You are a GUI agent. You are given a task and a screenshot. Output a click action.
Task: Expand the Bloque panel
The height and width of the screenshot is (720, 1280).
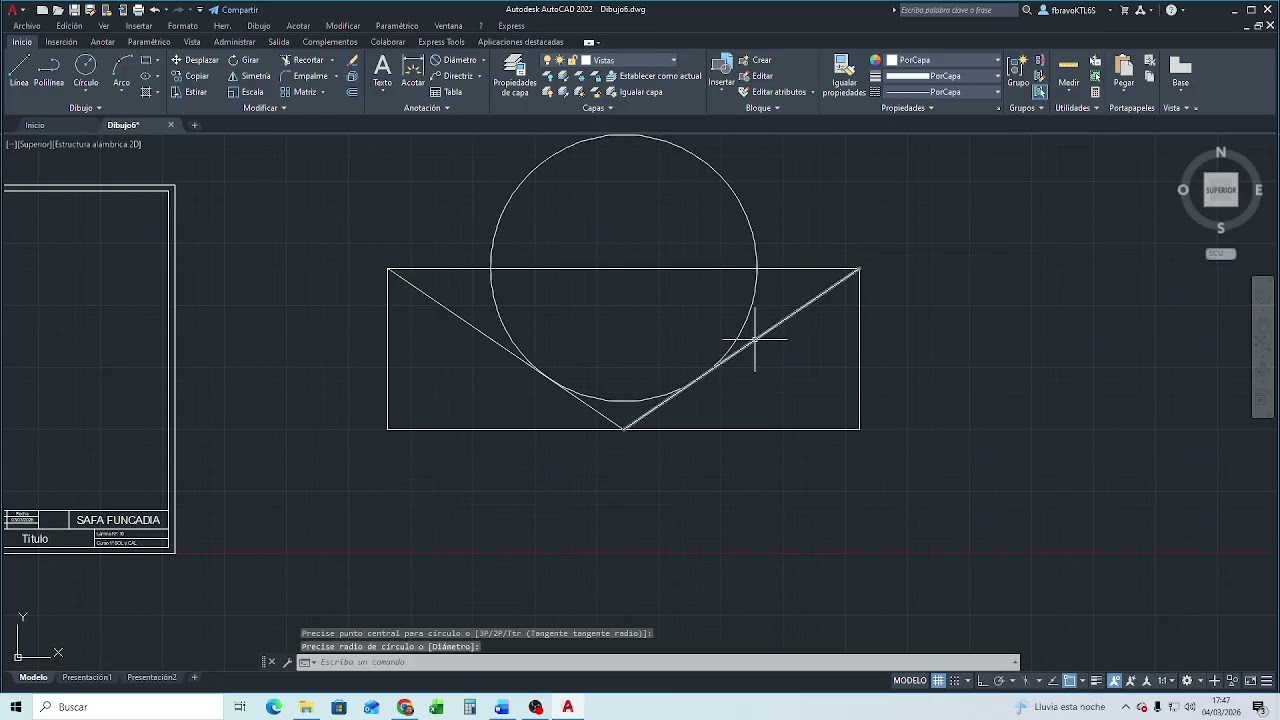pos(762,108)
